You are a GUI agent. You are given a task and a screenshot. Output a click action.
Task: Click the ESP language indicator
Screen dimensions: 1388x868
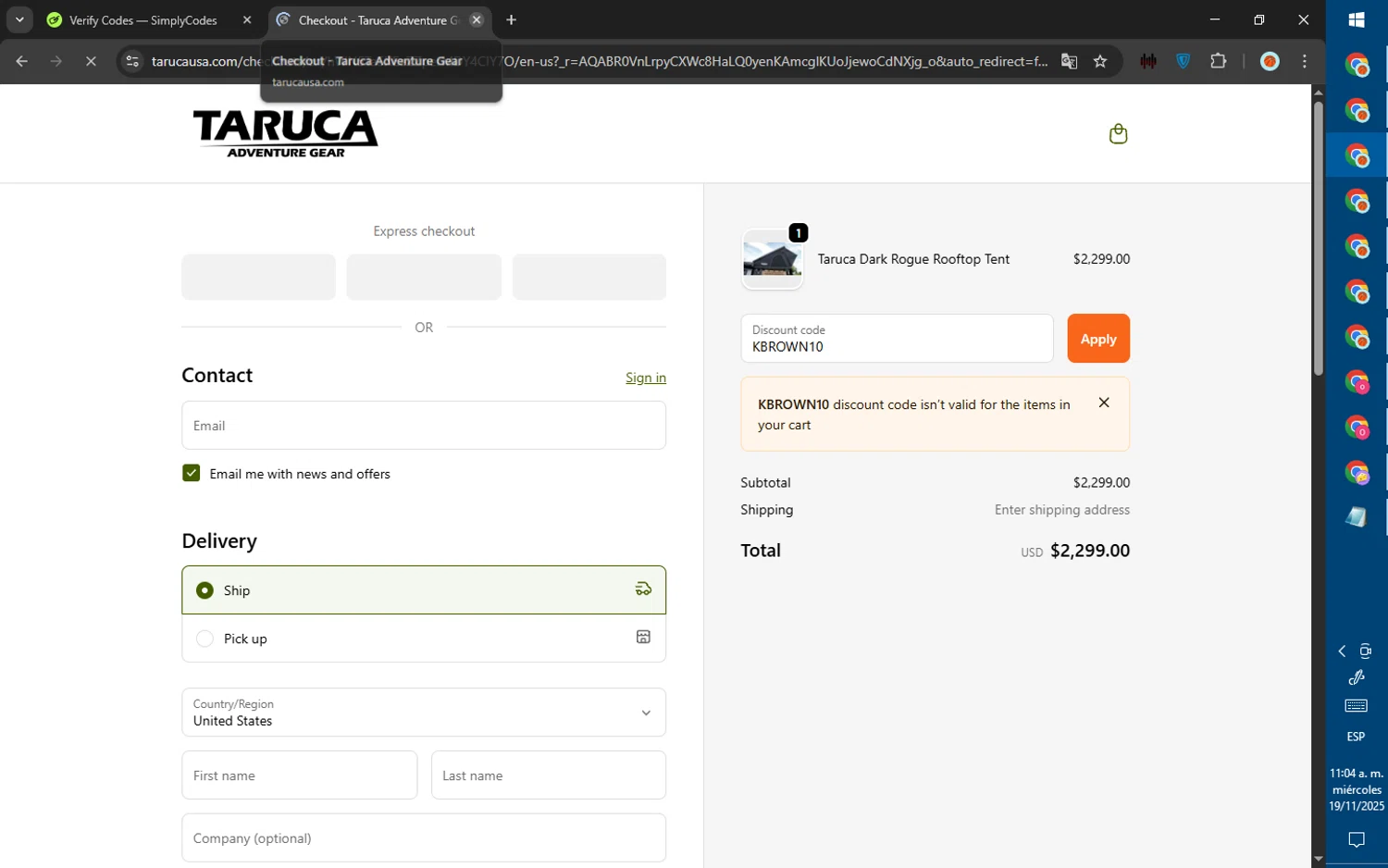click(x=1357, y=737)
